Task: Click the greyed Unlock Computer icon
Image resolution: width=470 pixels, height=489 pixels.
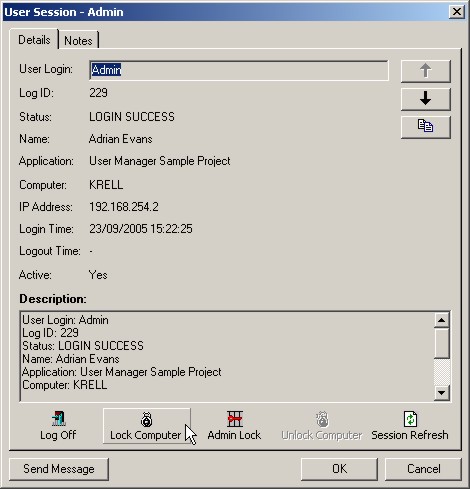Action: pos(322,426)
